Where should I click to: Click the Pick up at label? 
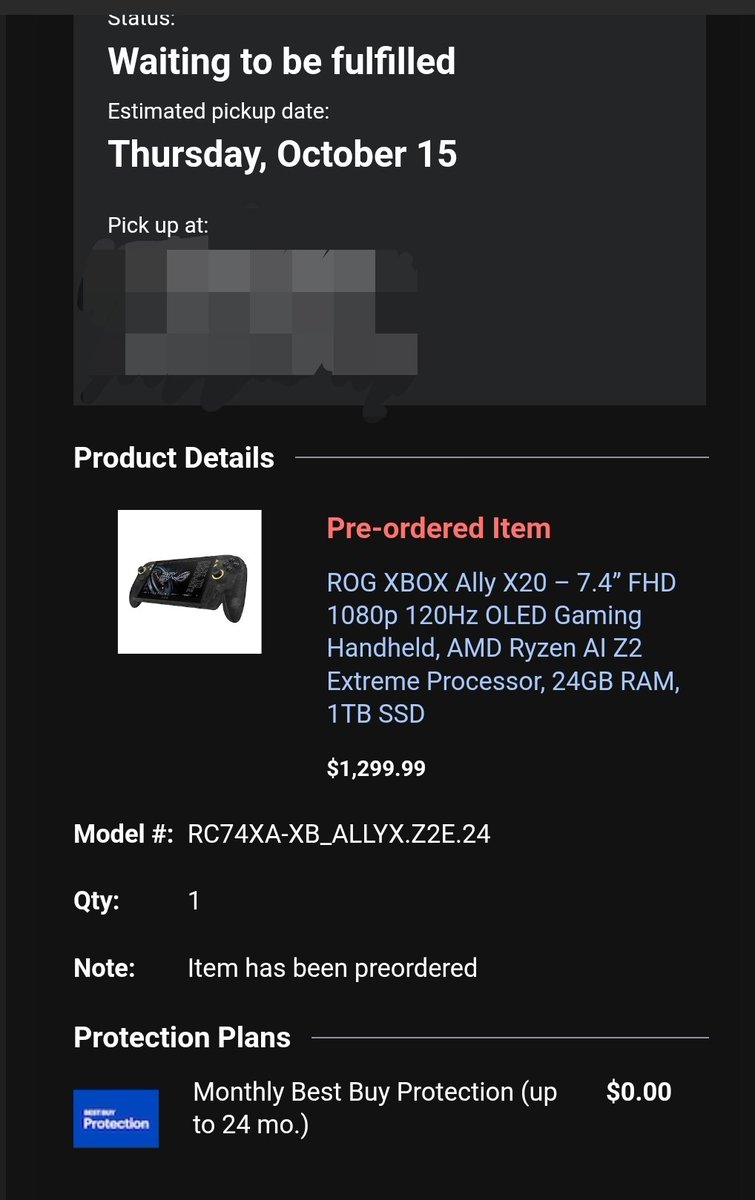[158, 226]
